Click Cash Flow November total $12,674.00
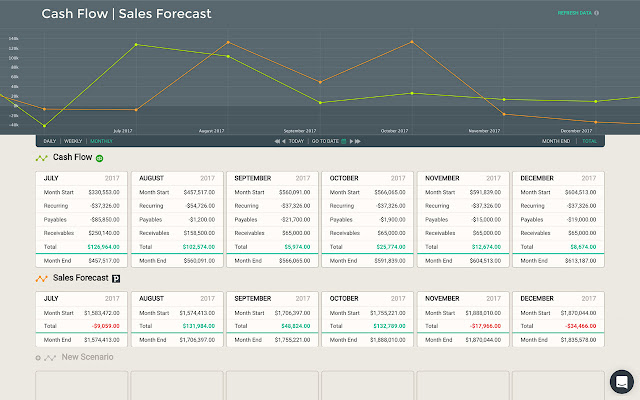This screenshot has height=400, width=640. point(486,247)
